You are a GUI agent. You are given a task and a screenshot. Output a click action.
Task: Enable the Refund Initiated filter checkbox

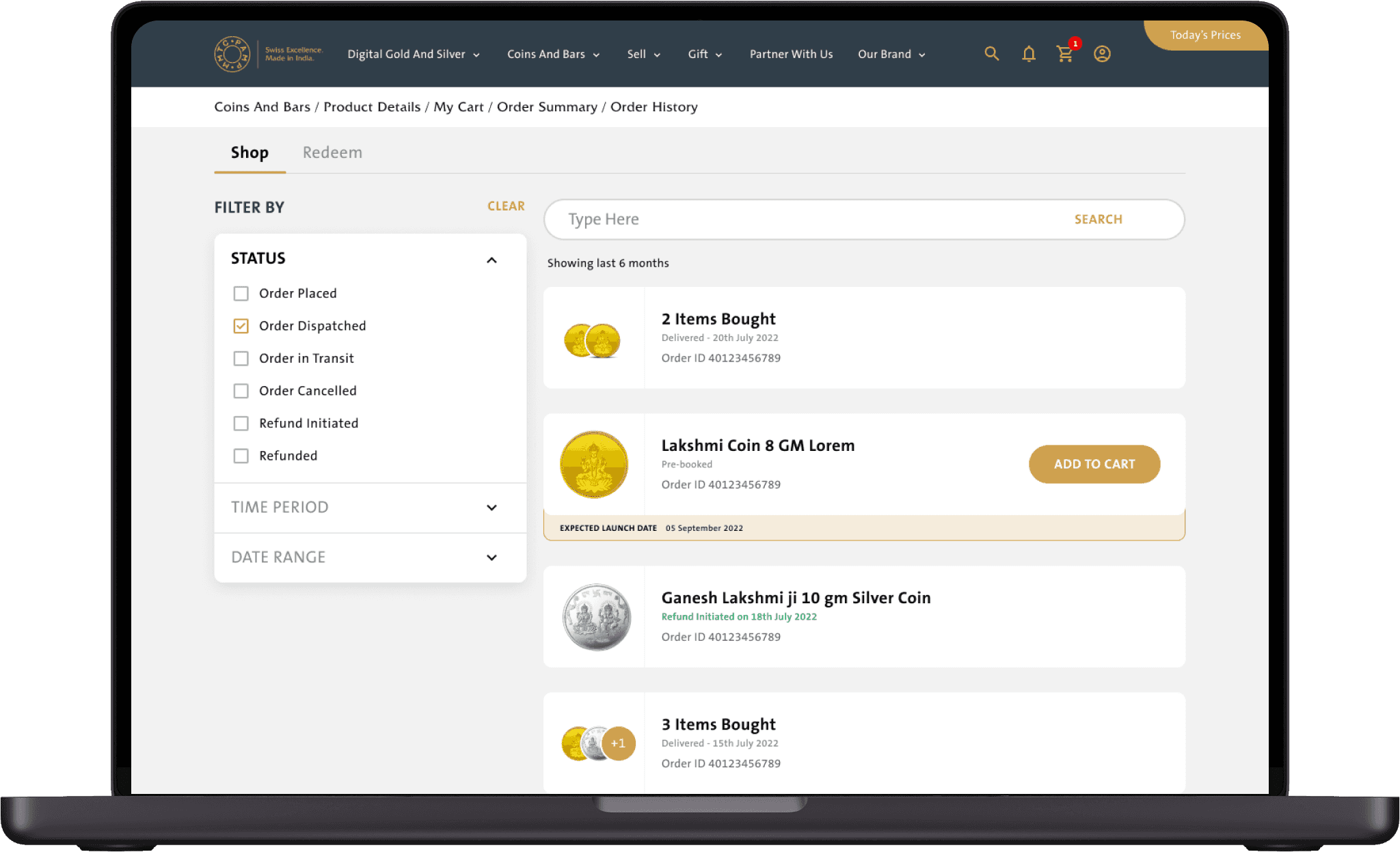[x=241, y=424]
